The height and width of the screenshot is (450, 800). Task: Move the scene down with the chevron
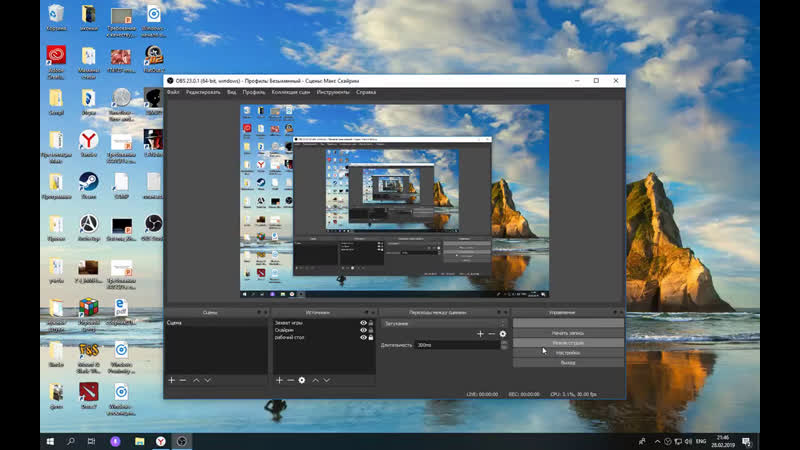207,380
